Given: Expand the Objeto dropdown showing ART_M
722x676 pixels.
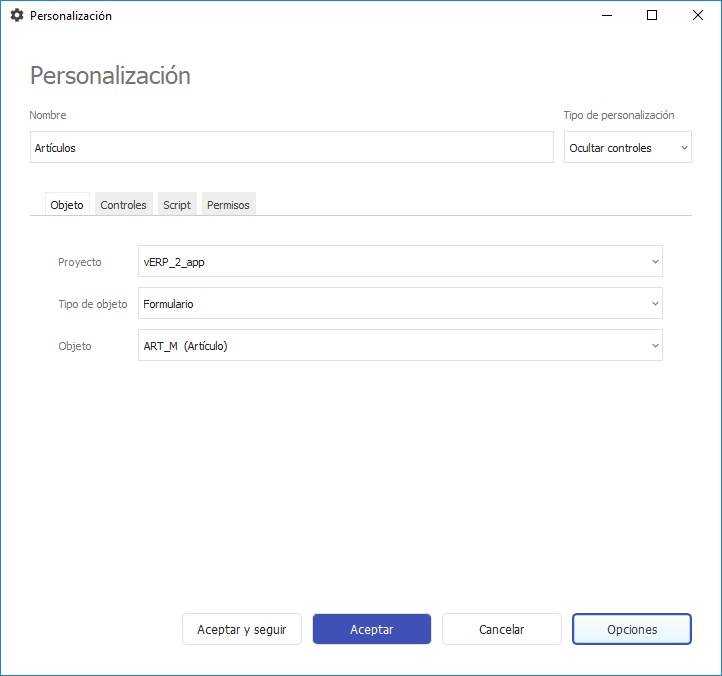Looking at the screenshot, I should tap(400, 345).
